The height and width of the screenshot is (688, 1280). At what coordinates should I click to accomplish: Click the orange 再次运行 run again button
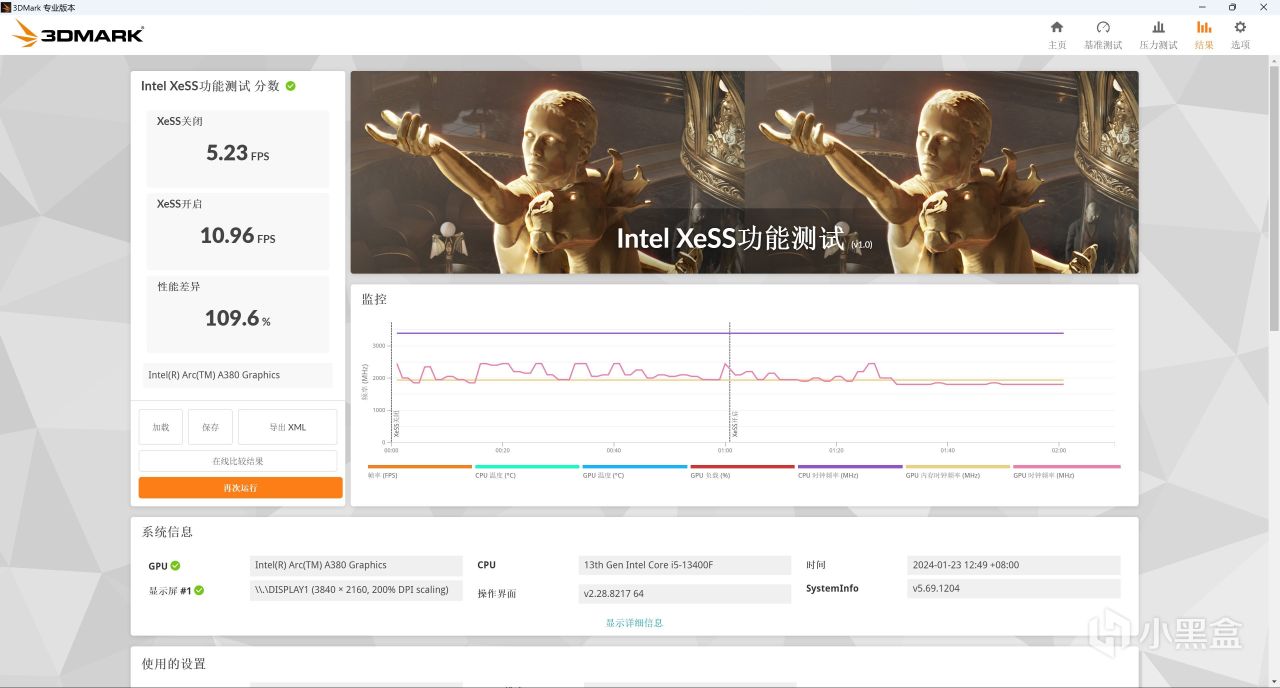pyautogui.click(x=240, y=487)
